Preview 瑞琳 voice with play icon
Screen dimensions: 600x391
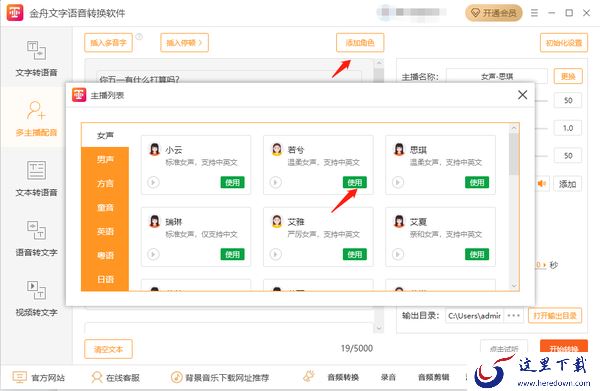point(153,254)
